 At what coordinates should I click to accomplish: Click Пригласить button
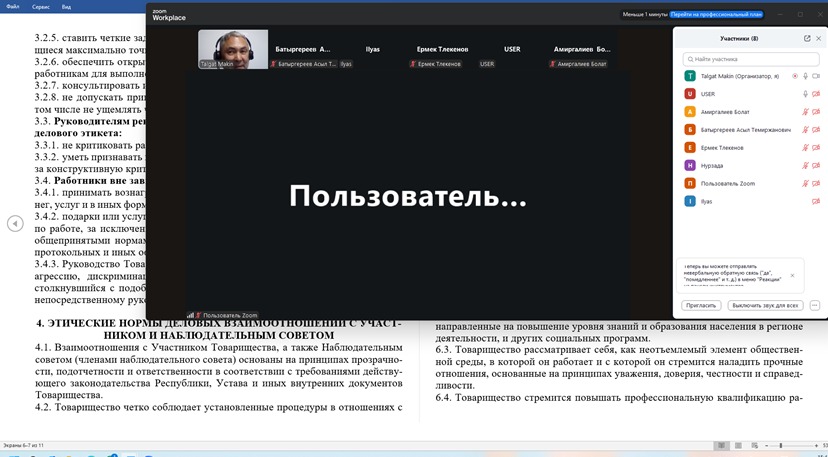[702, 305]
